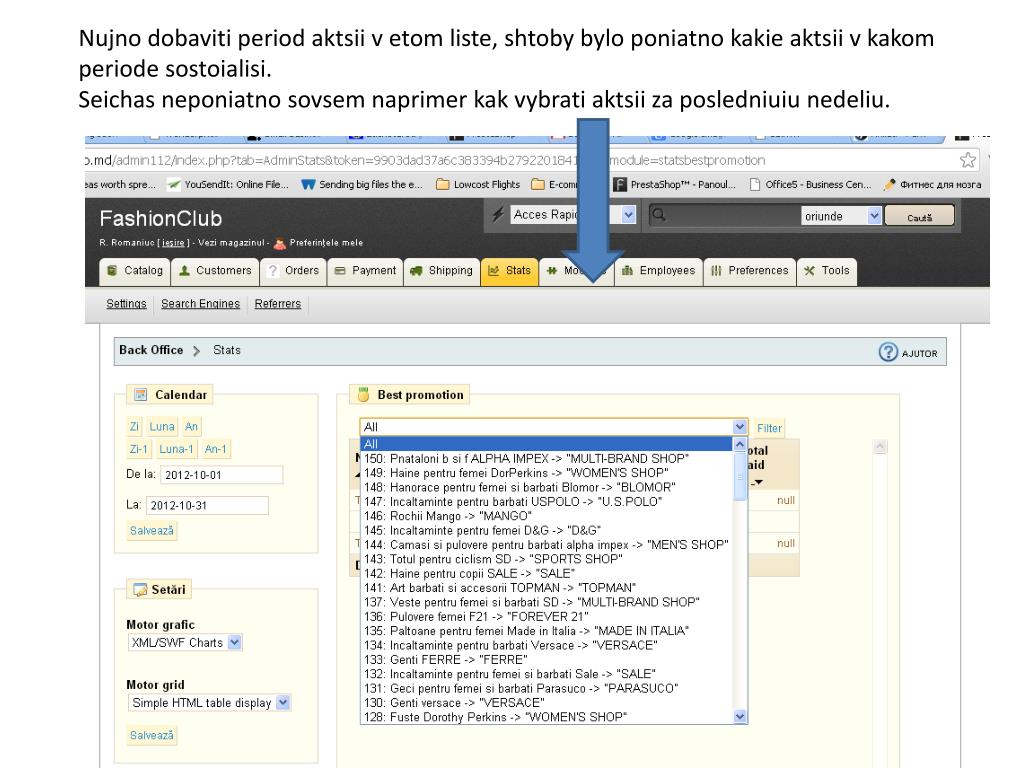
Task: Click the Best promotion medal icon
Action: [364, 394]
